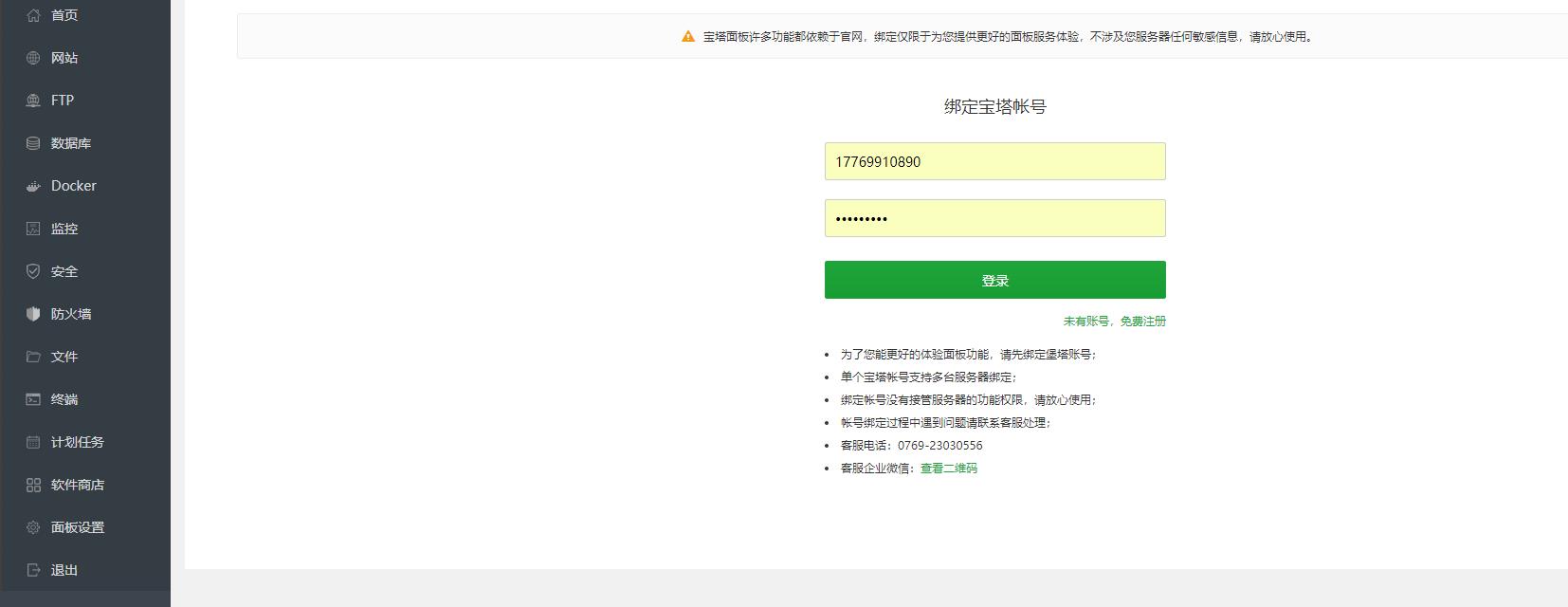1568x607 pixels.
Task: Click the 客服企业微信 label
Action: pos(880,469)
